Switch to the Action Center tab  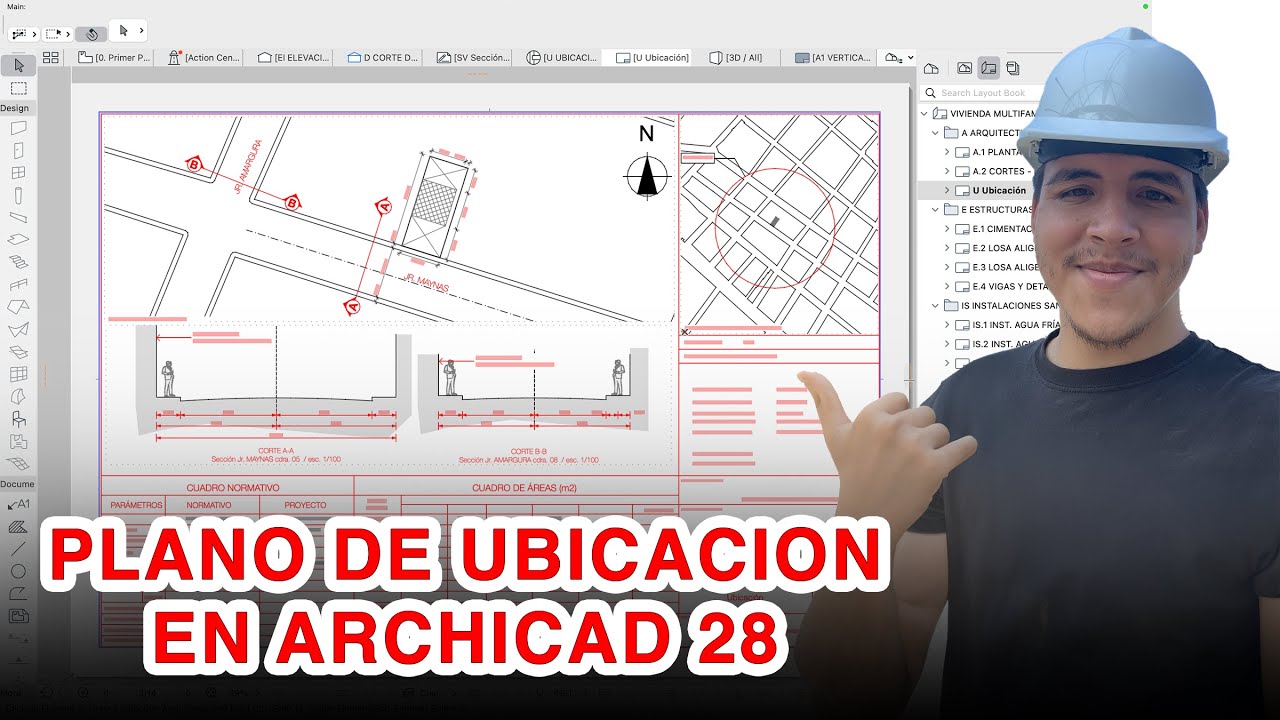tap(204, 58)
